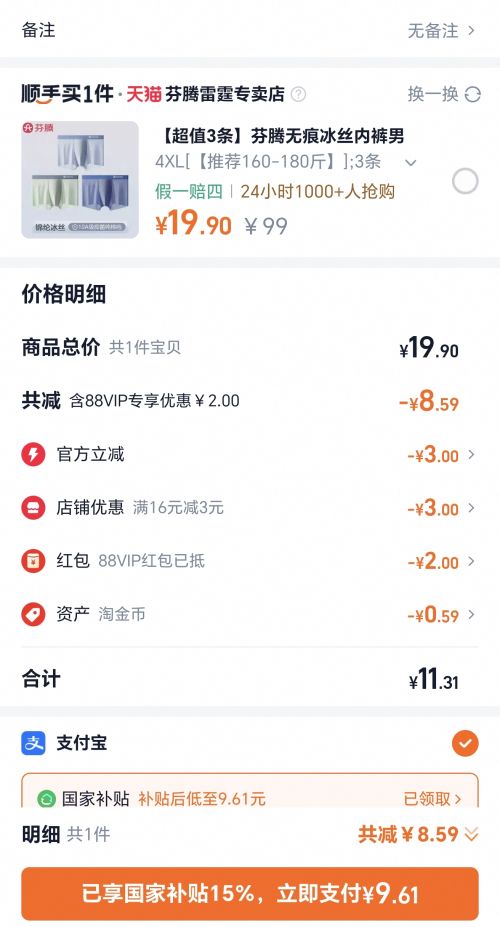The height and width of the screenshot is (927, 500).
Task: Tap the 官方立减 lightning icon
Action: pyautogui.click(x=33, y=455)
